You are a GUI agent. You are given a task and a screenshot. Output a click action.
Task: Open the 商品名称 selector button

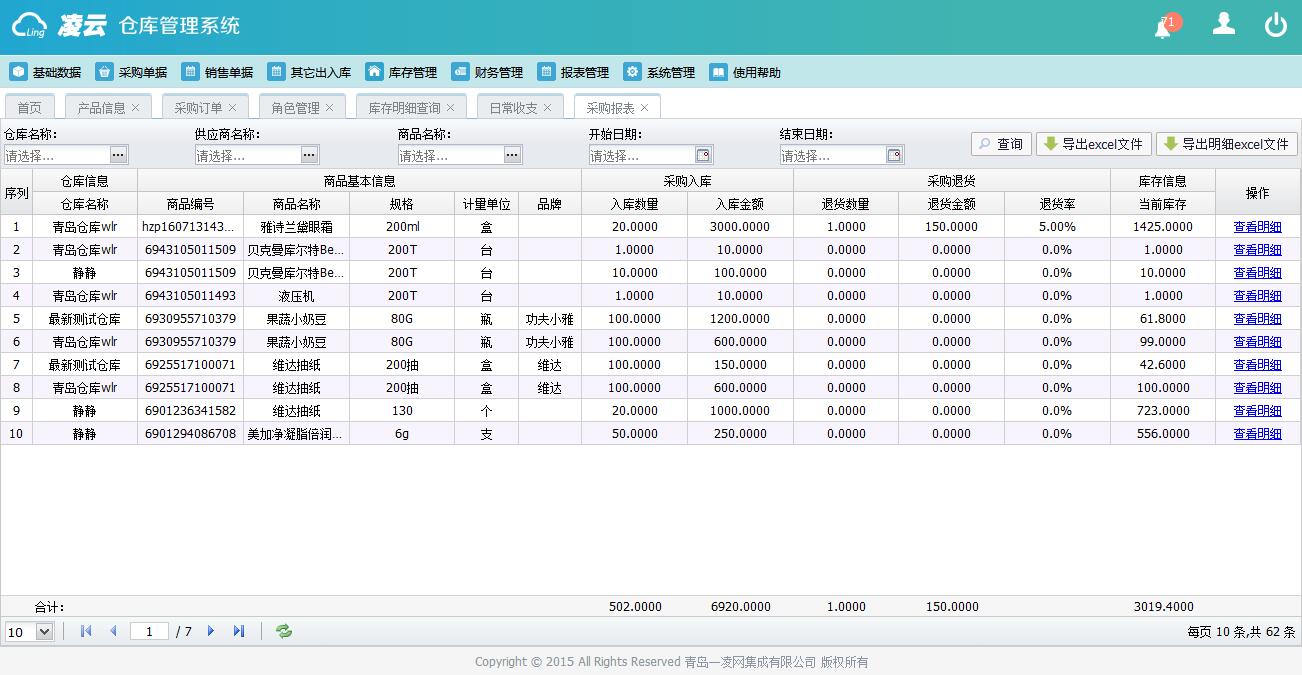tap(513, 155)
